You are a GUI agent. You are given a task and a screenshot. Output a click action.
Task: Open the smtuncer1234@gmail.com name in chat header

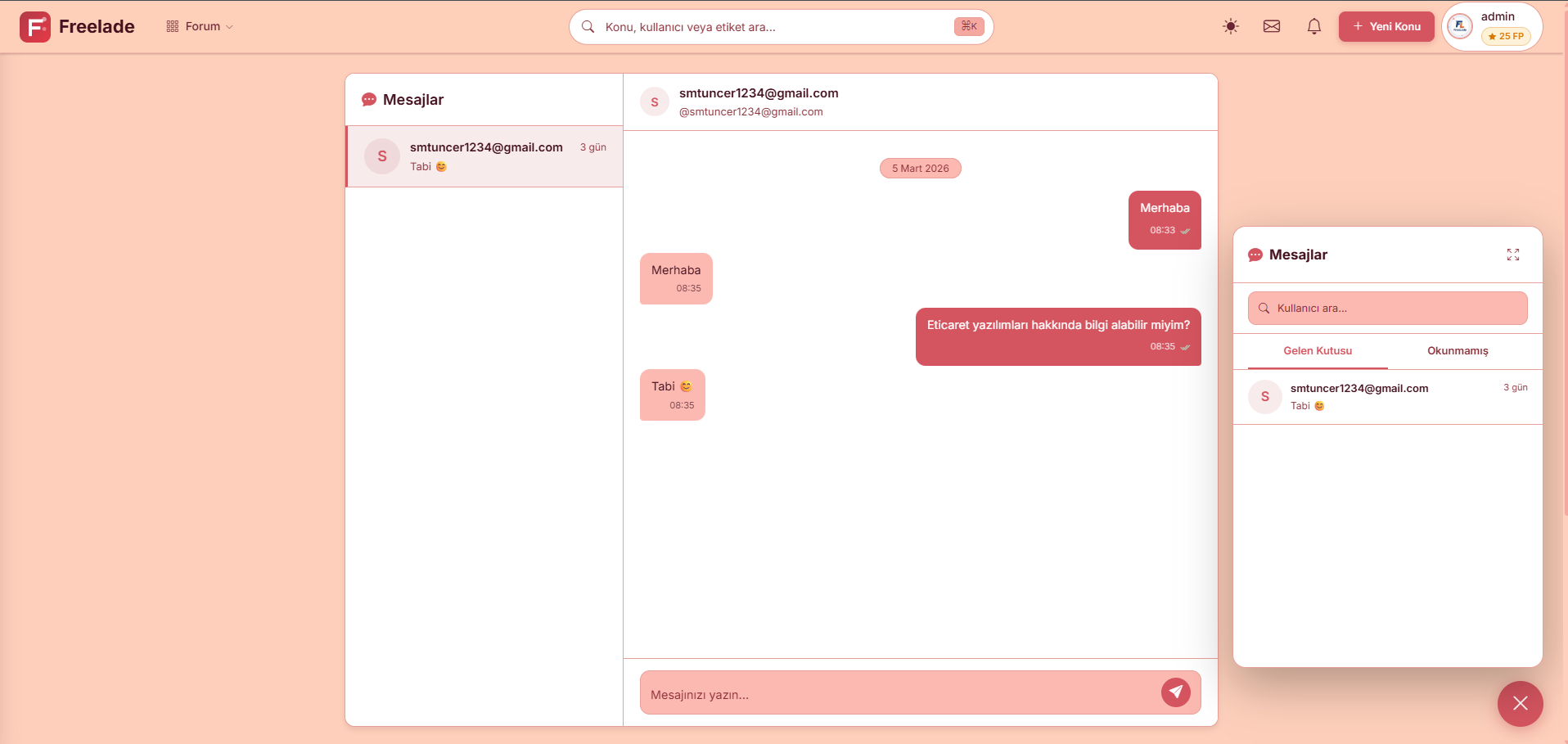(x=759, y=93)
